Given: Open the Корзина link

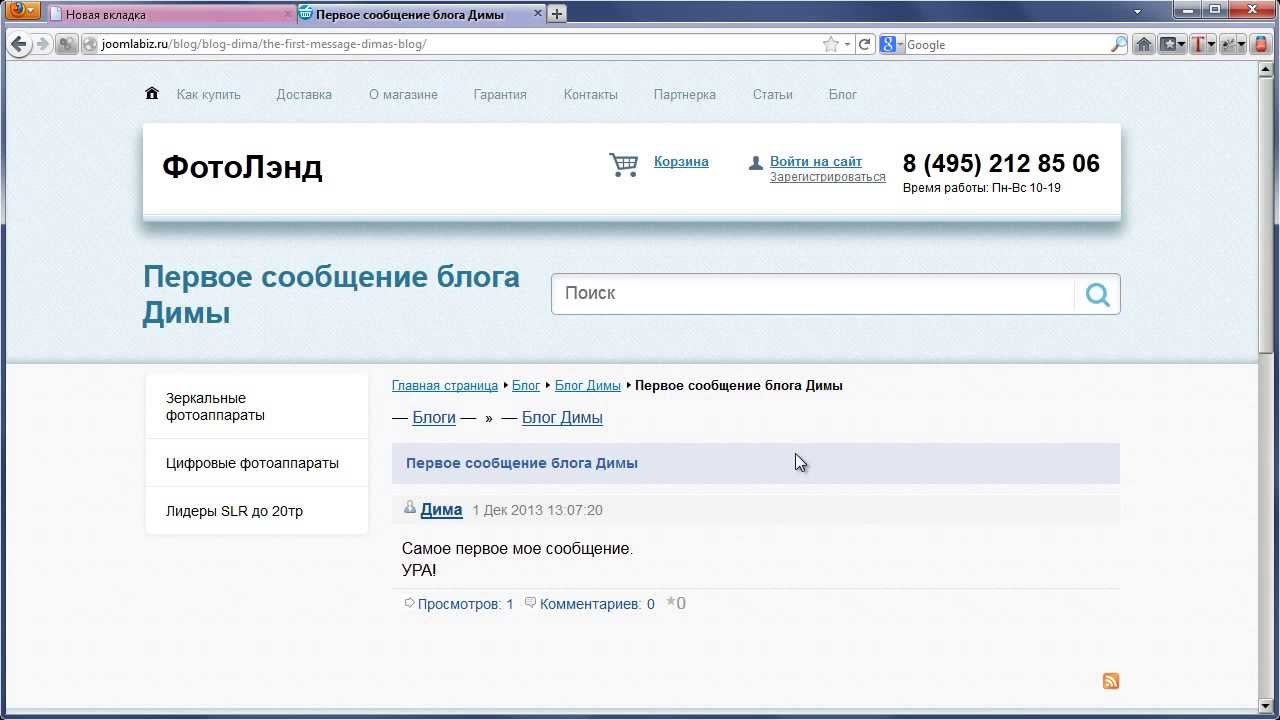Looking at the screenshot, I should click(681, 161).
